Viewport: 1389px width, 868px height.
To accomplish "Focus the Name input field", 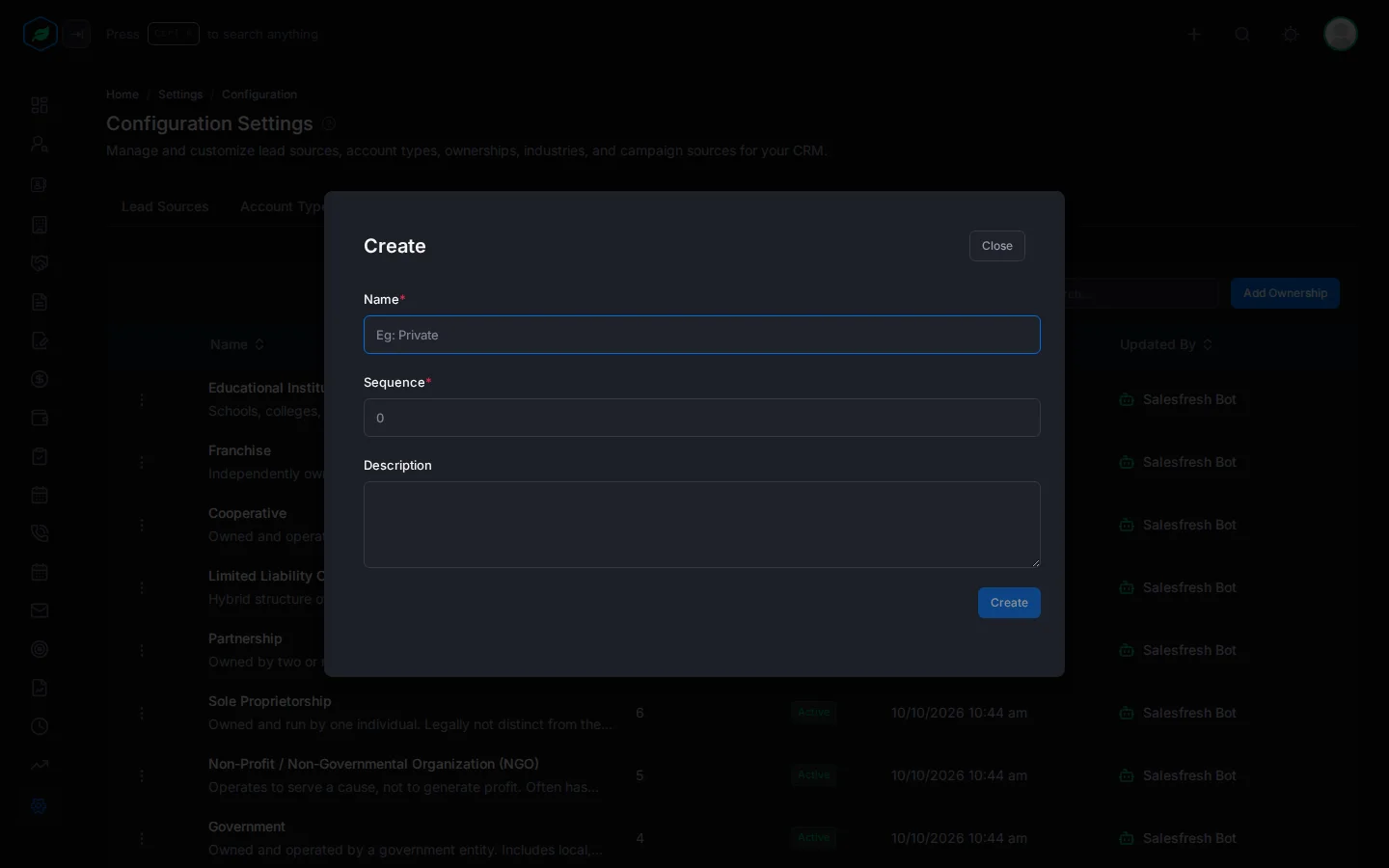I will point(702,335).
